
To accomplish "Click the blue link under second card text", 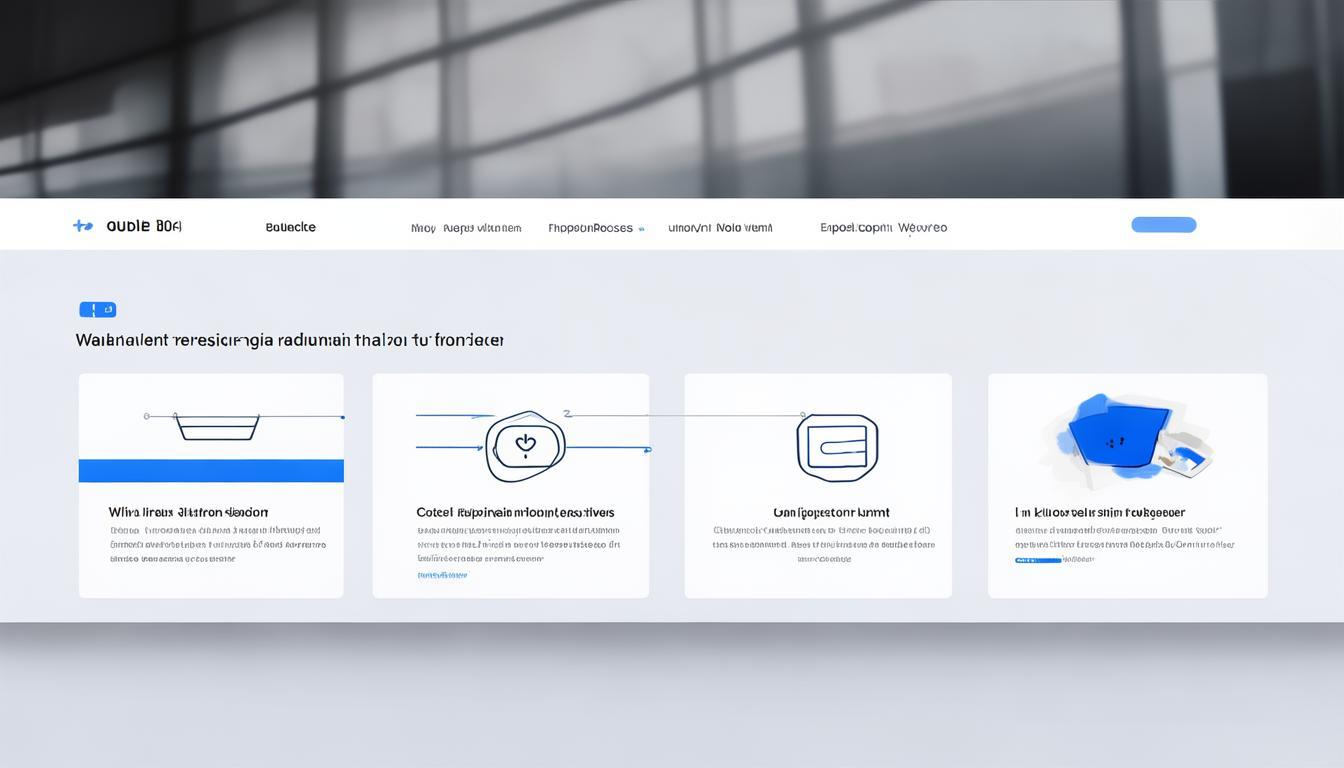I will pos(442,575).
